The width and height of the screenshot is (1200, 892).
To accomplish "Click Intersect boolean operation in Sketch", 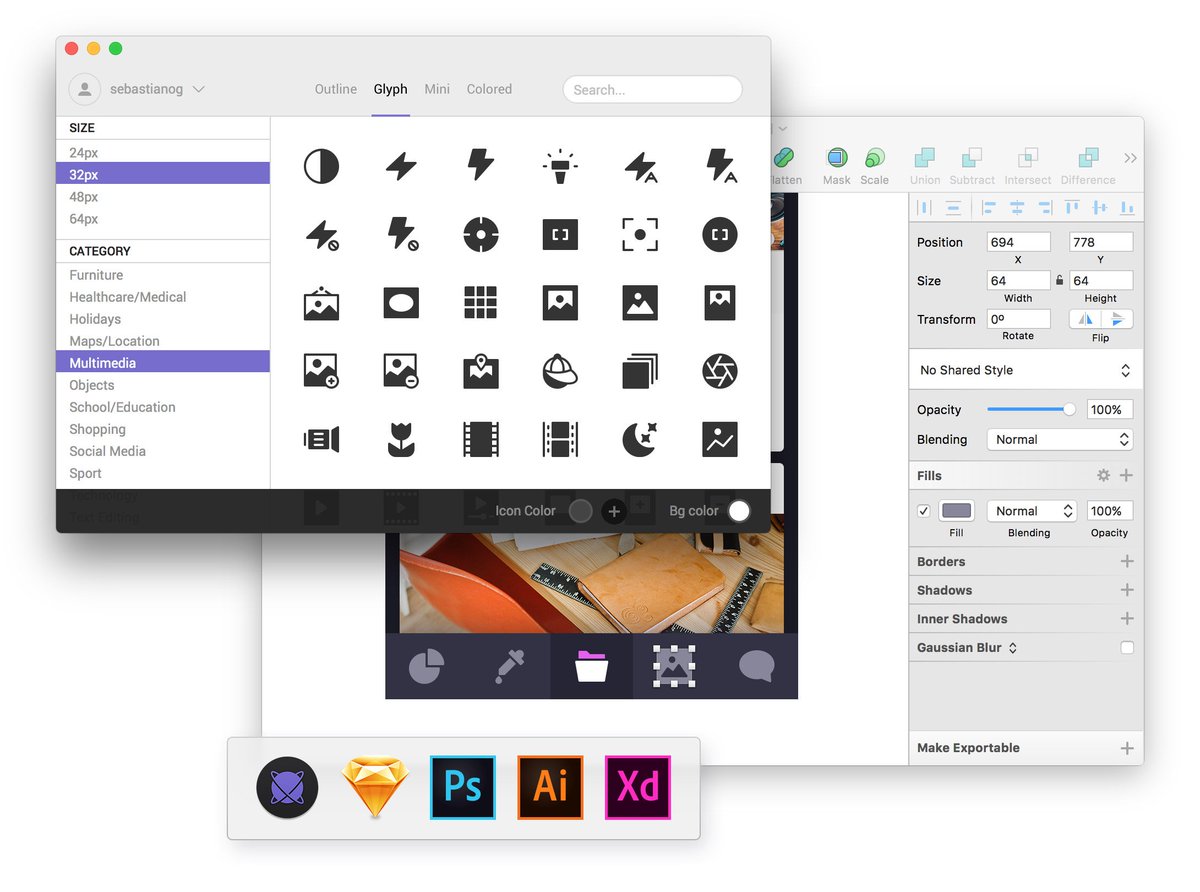I will [1028, 166].
